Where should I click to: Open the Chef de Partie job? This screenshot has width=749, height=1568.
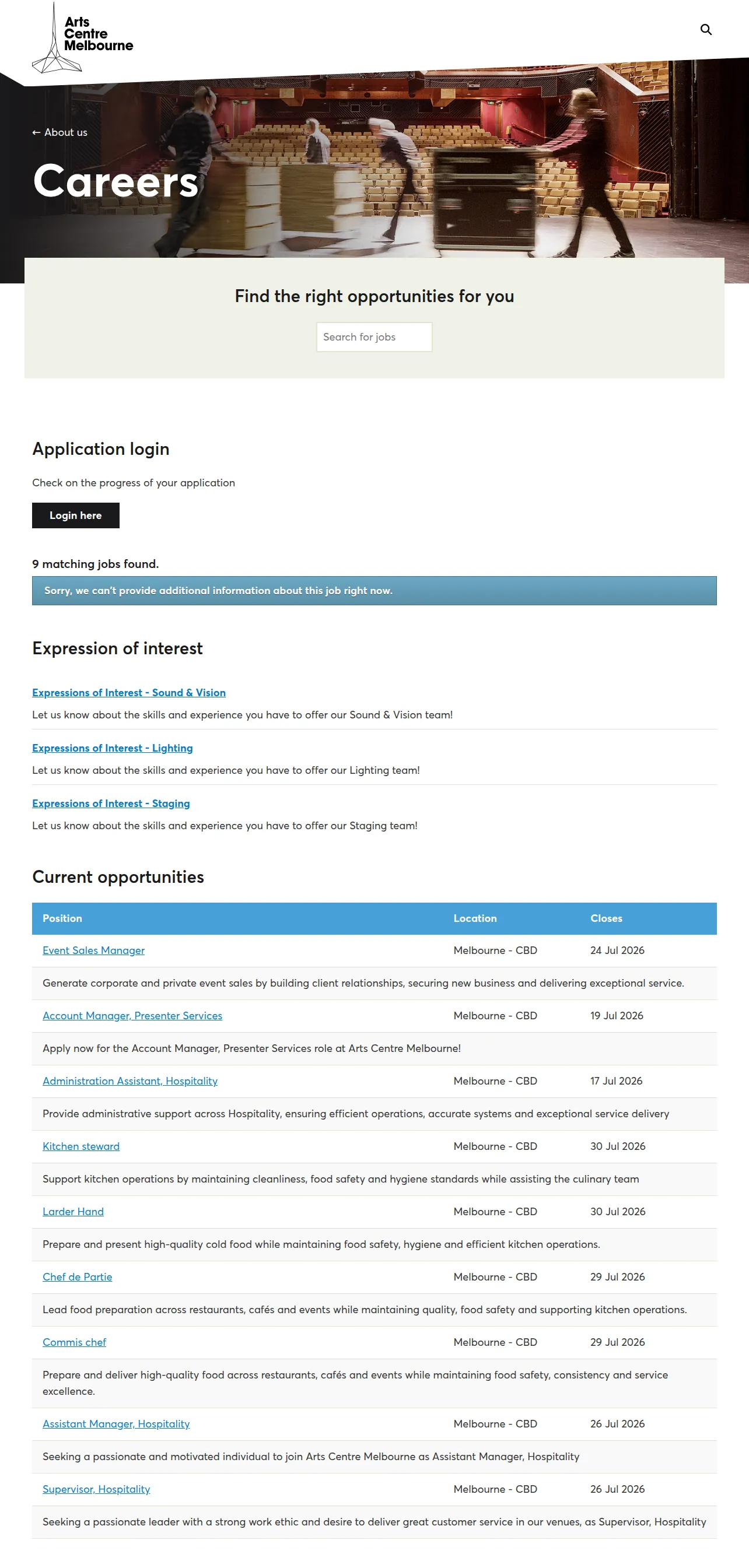click(78, 1276)
